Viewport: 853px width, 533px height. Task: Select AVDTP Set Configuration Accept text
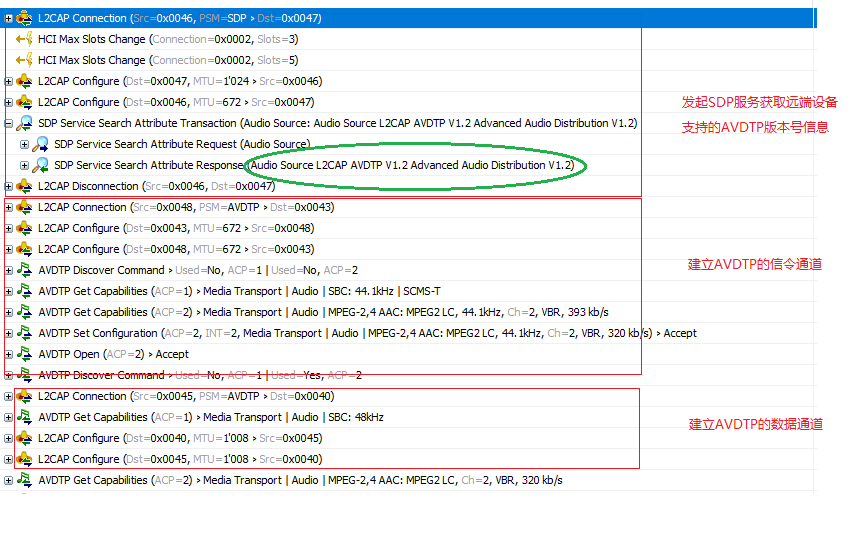pyautogui.click(x=367, y=333)
